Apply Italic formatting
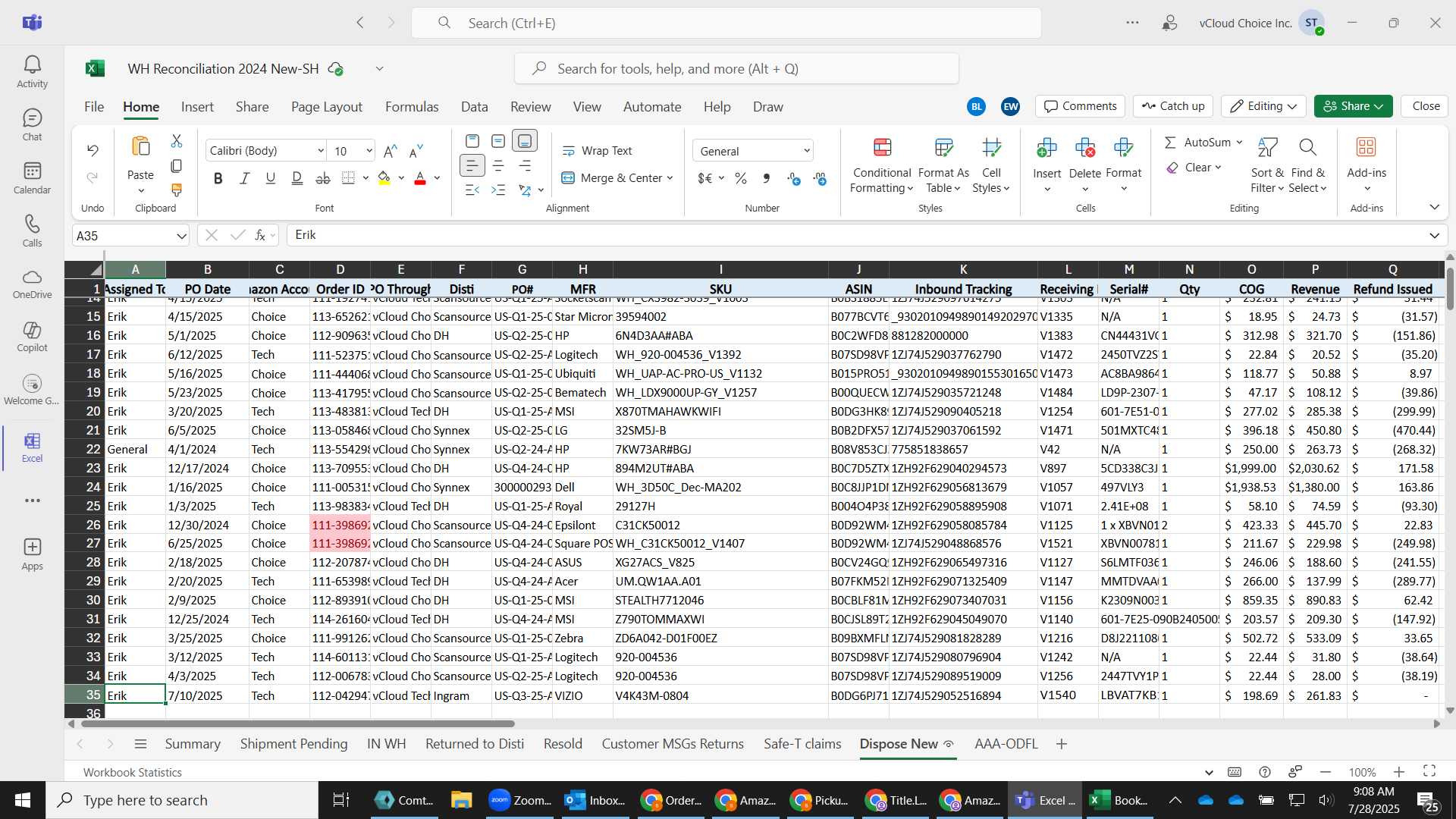 click(x=244, y=178)
